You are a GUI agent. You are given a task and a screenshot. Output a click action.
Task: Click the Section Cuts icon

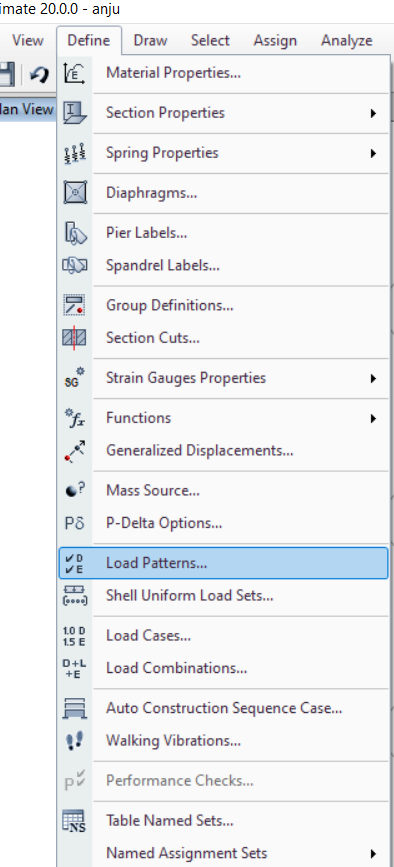(75, 337)
